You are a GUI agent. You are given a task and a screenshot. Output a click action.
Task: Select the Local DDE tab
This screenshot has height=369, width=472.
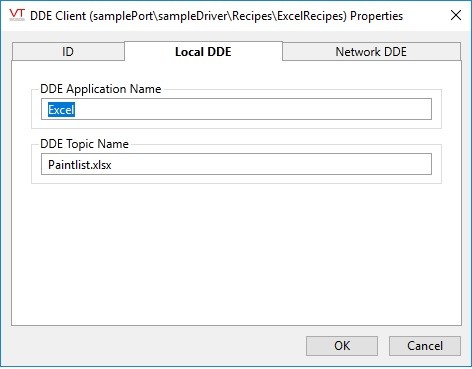[203, 52]
